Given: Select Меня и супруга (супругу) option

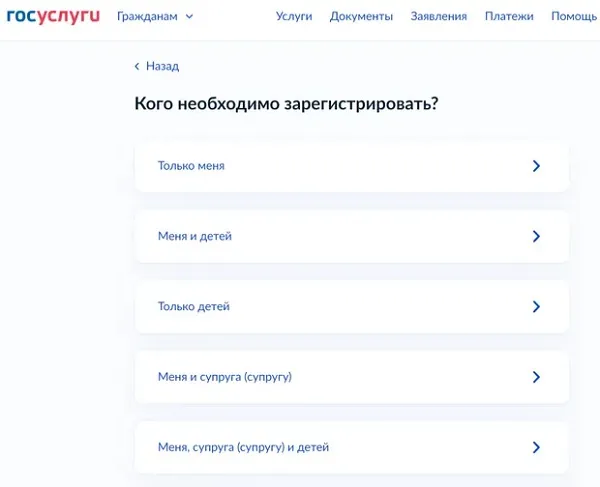Looking at the screenshot, I should click(x=352, y=377).
